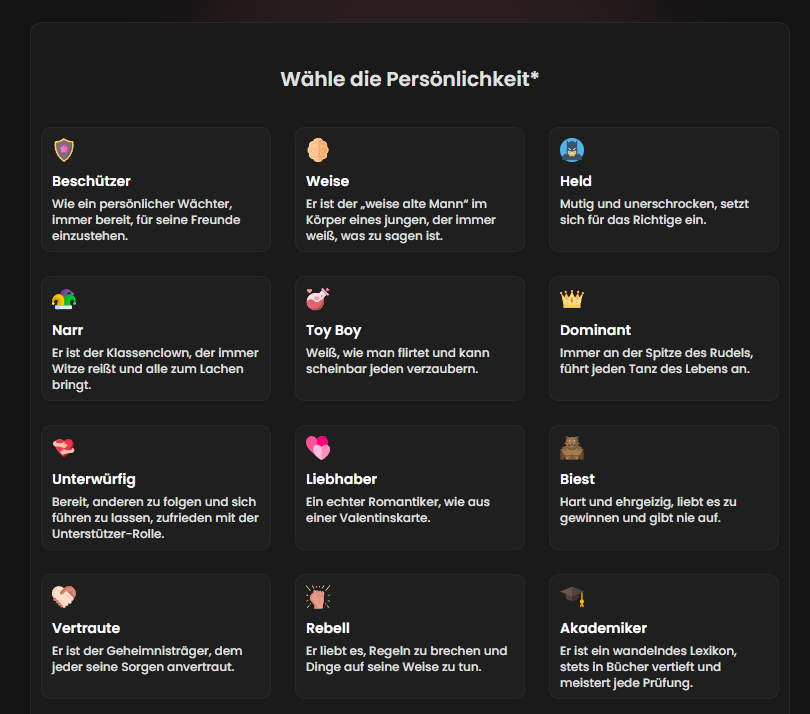Screen dimensions: 810x714
Task: Choose the Held personality
Action: pos(663,188)
